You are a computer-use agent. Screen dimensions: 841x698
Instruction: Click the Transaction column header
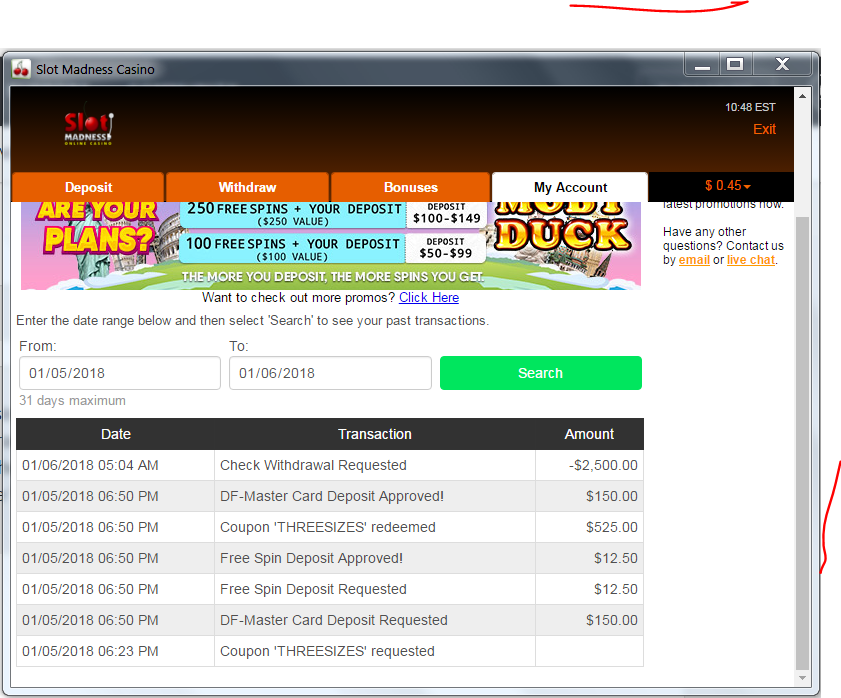click(x=375, y=434)
